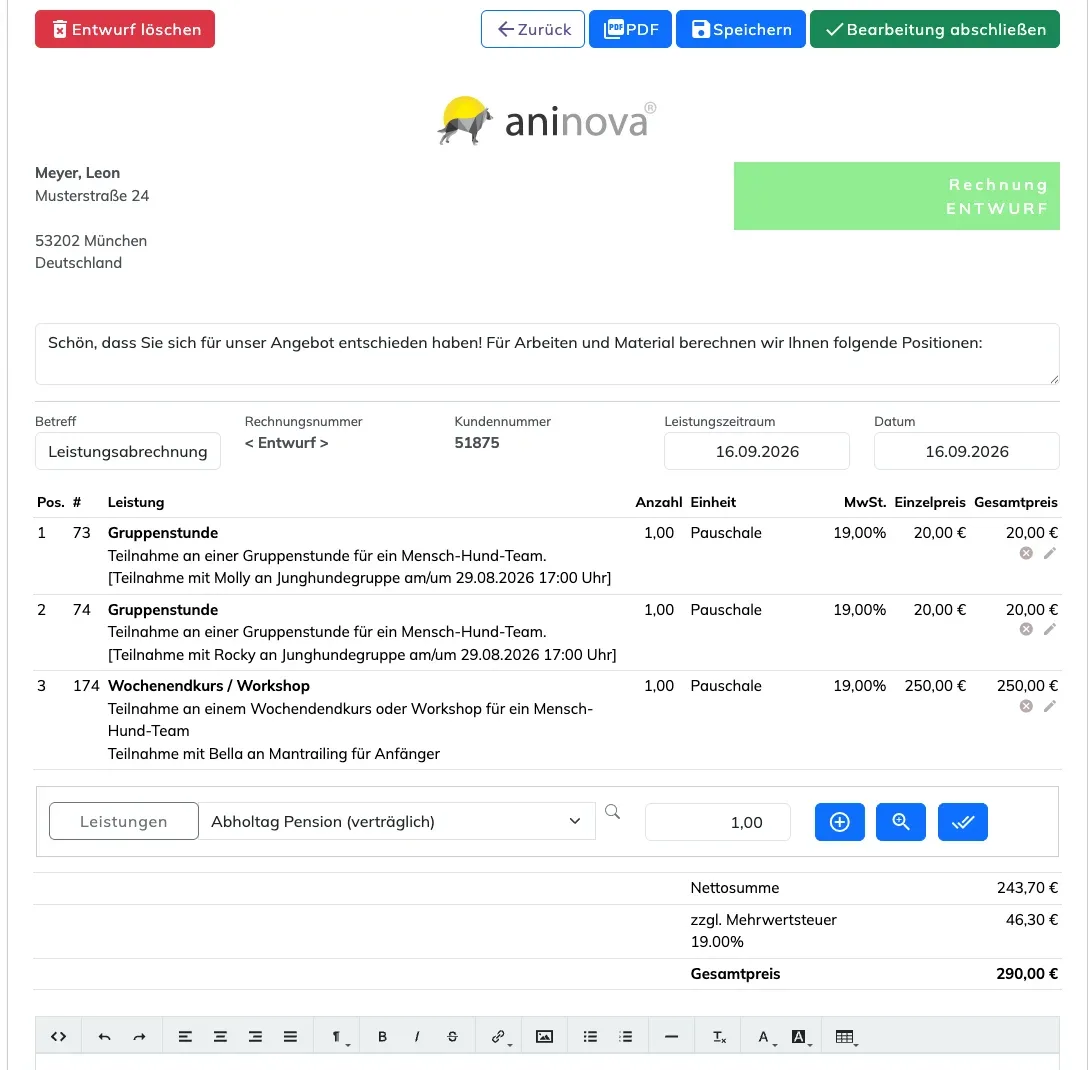Save the invoice with Speichern
The width and height of the screenshot is (1090, 1070).
tap(740, 29)
